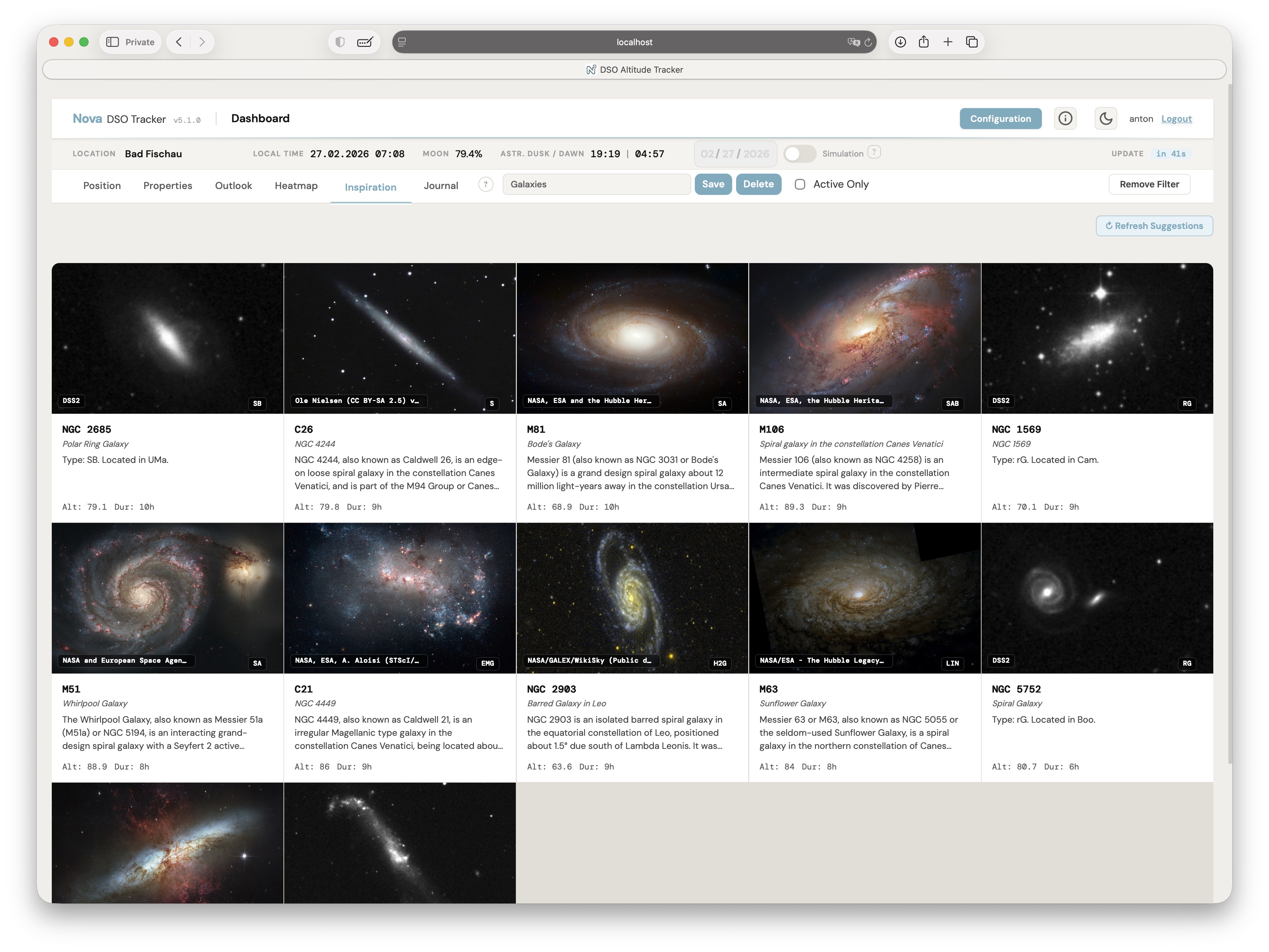
Task: Switch to the Heatmap tab
Action: pyautogui.click(x=296, y=186)
